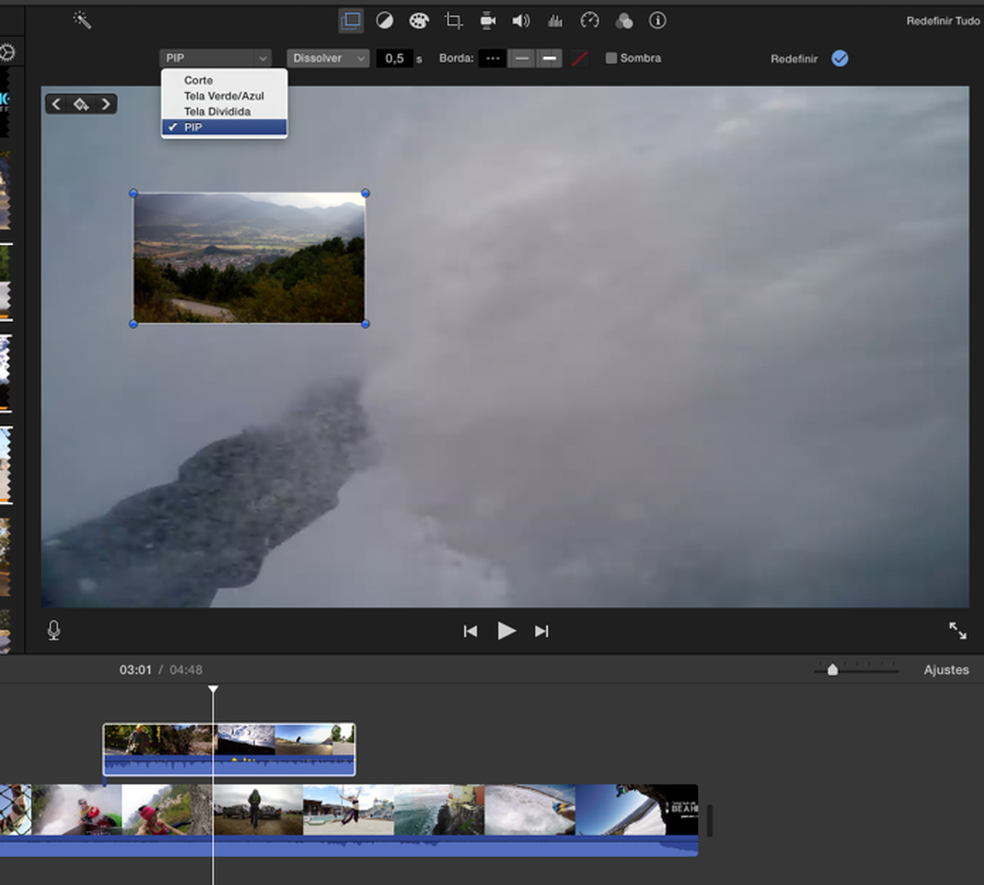Screen dimensions: 984x885
Task: Open the Ajustes timeline settings
Action: [946, 670]
